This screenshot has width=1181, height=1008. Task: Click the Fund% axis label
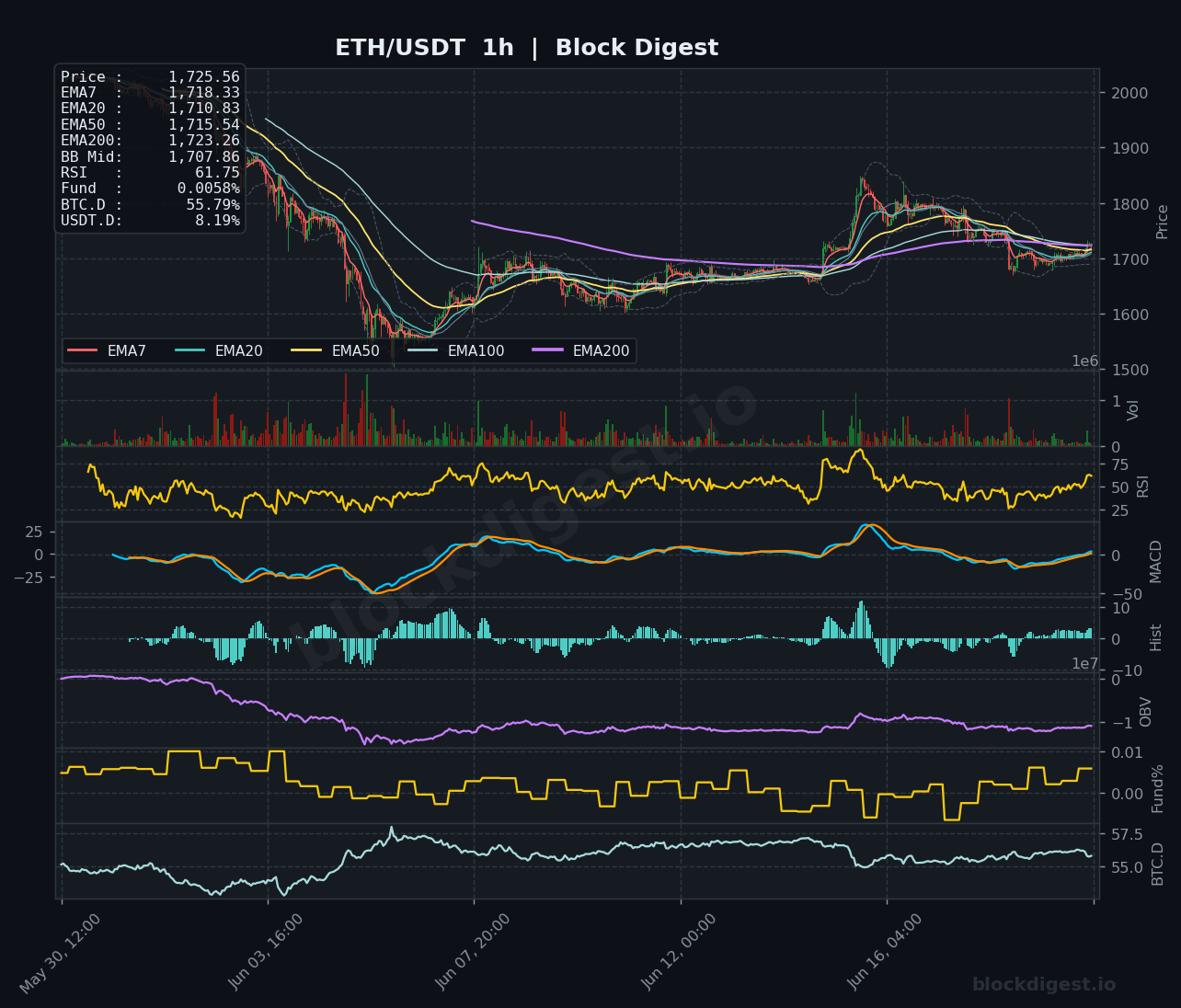point(1158,788)
